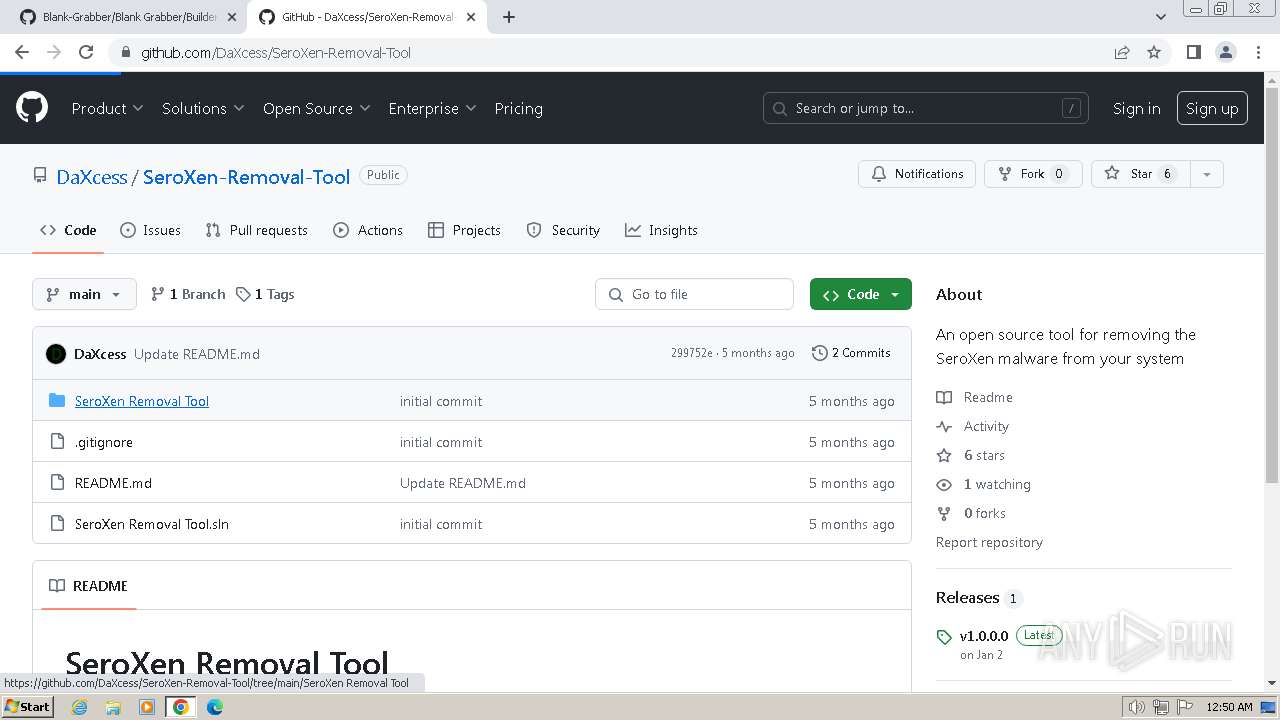The height and width of the screenshot is (720, 1280).
Task: Focus the Search or jump to field
Action: click(926, 108)
